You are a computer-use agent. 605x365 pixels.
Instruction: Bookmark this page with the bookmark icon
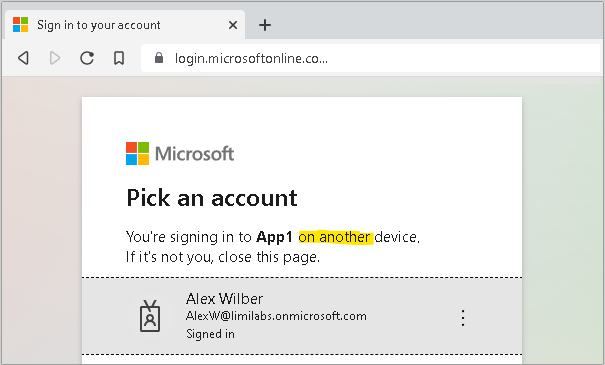point(119,58)
